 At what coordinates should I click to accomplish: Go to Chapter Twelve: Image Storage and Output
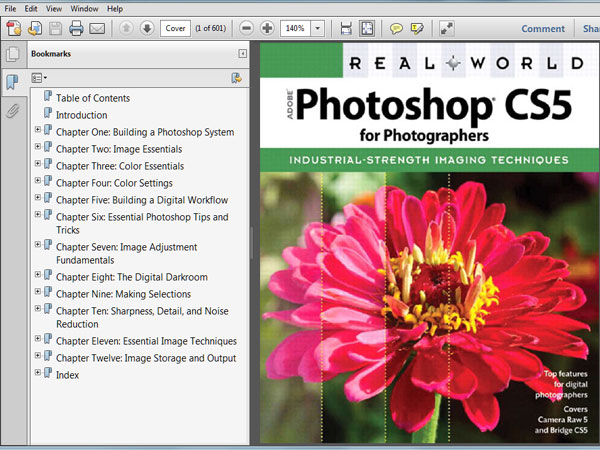tap(146, 358)
